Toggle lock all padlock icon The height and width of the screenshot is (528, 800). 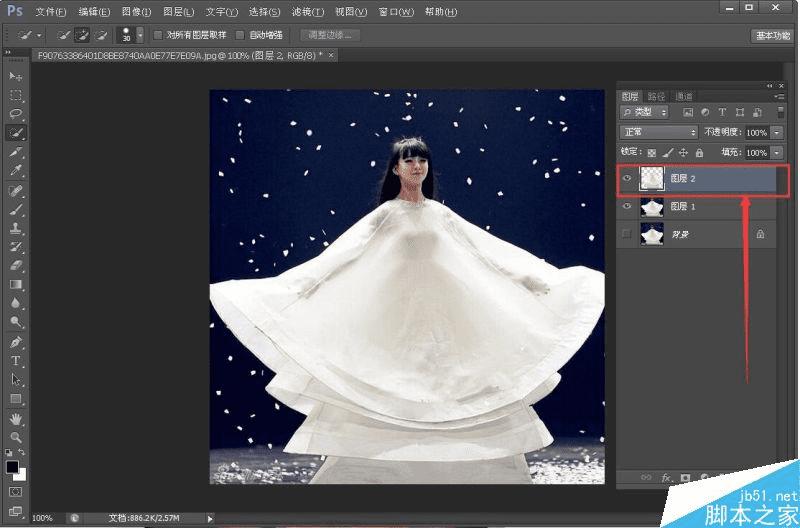(699, 153)
